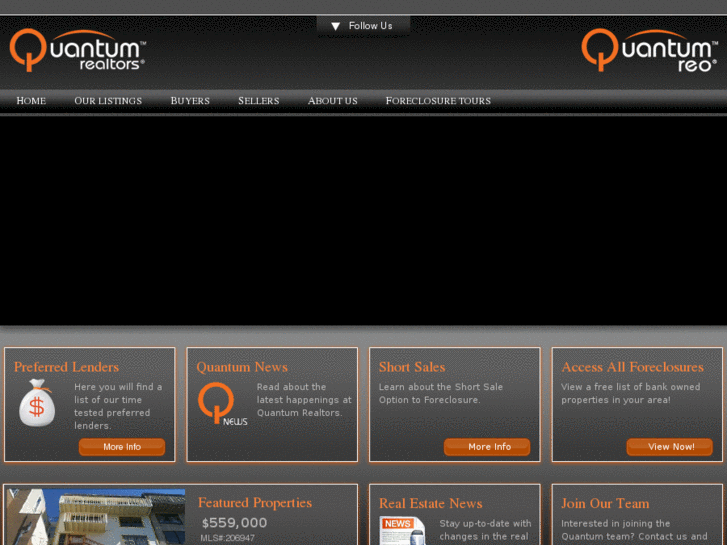Open the Real Estate News heading
Viewport: 727px width, 545px height.
point(431,503)
